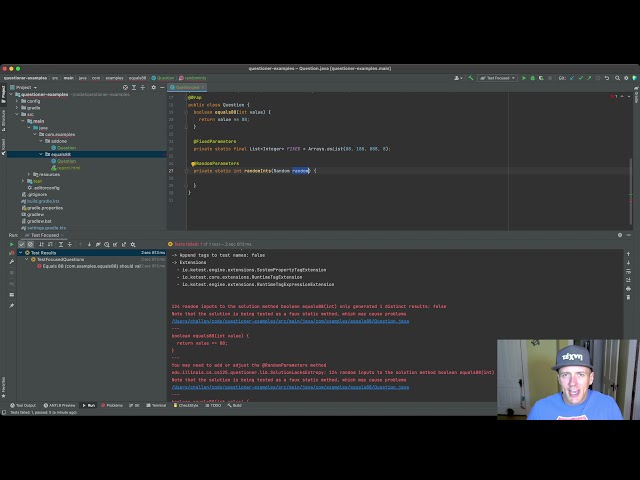Hide the Project tool window
This screenshot has width=640, height=480.
[162, 87]
